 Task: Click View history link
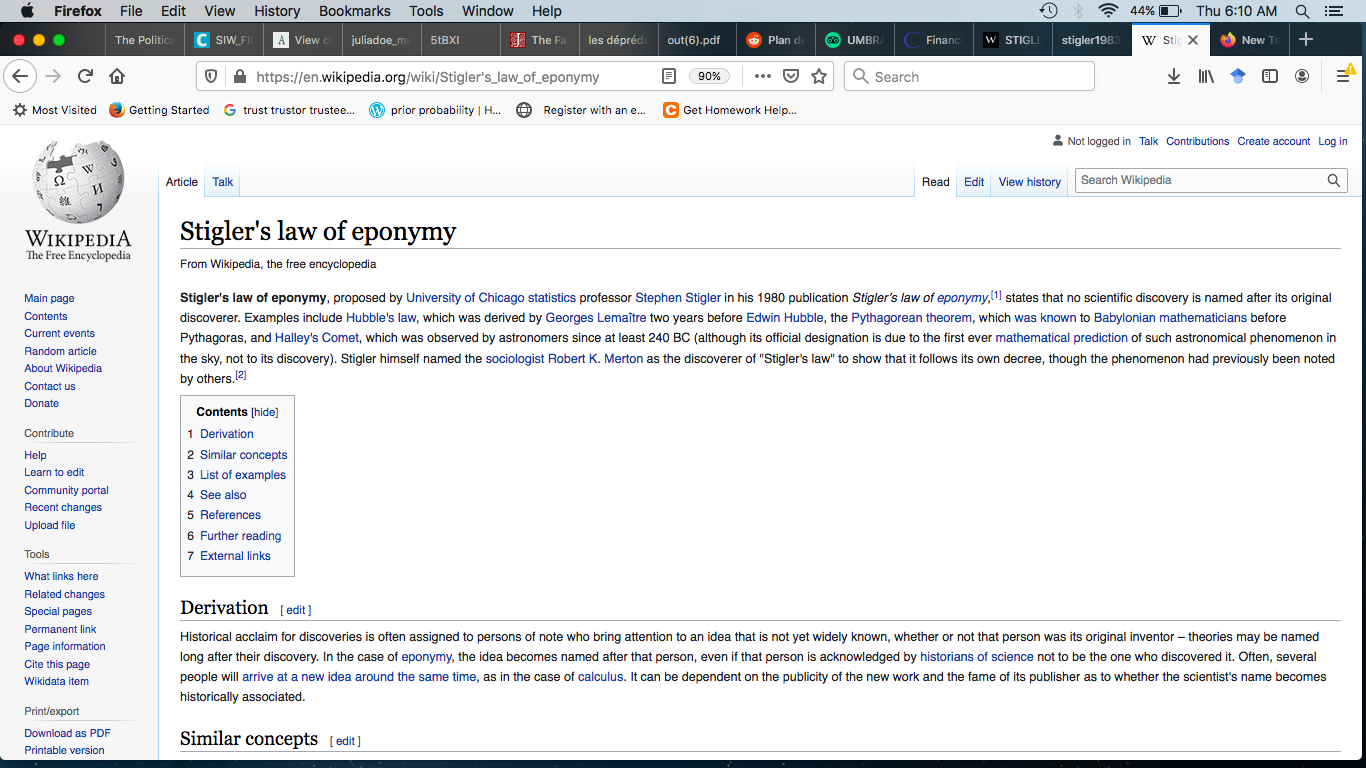[x=1029, y=182]
